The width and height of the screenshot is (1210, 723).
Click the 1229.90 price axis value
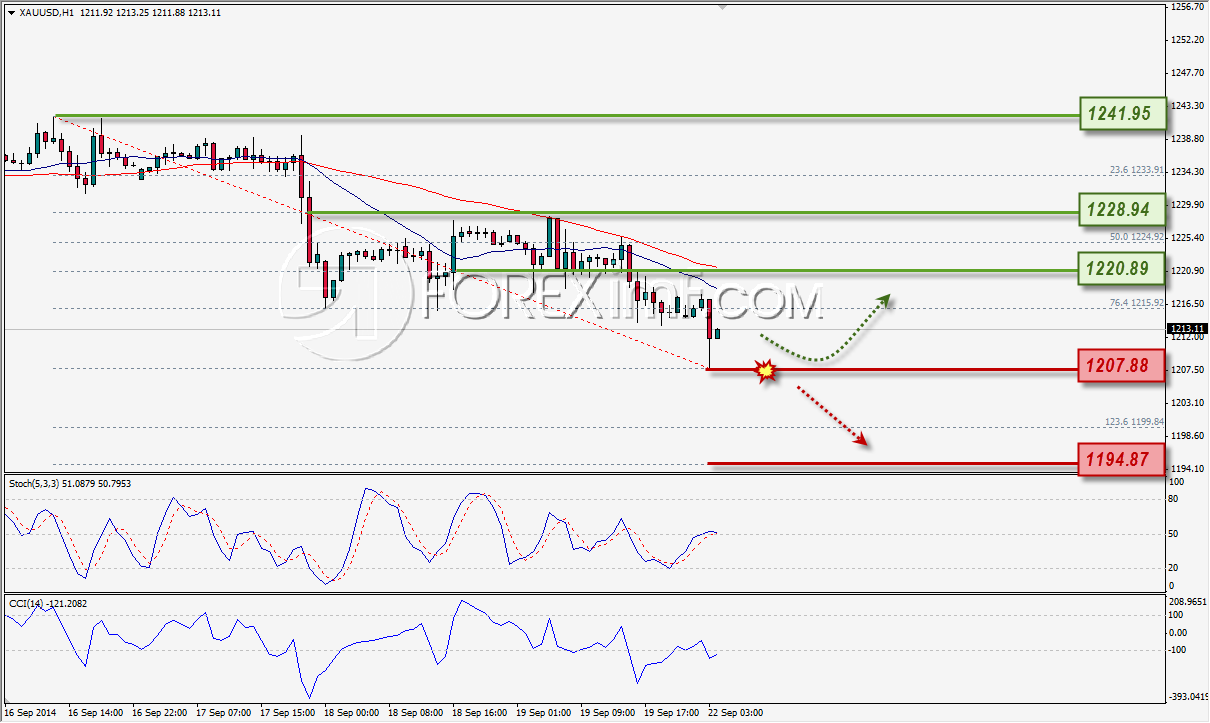(1187, 204)
